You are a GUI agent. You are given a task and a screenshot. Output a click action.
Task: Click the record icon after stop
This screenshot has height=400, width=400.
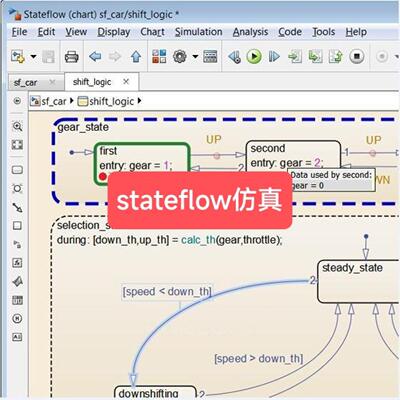(x=382, y=56)
